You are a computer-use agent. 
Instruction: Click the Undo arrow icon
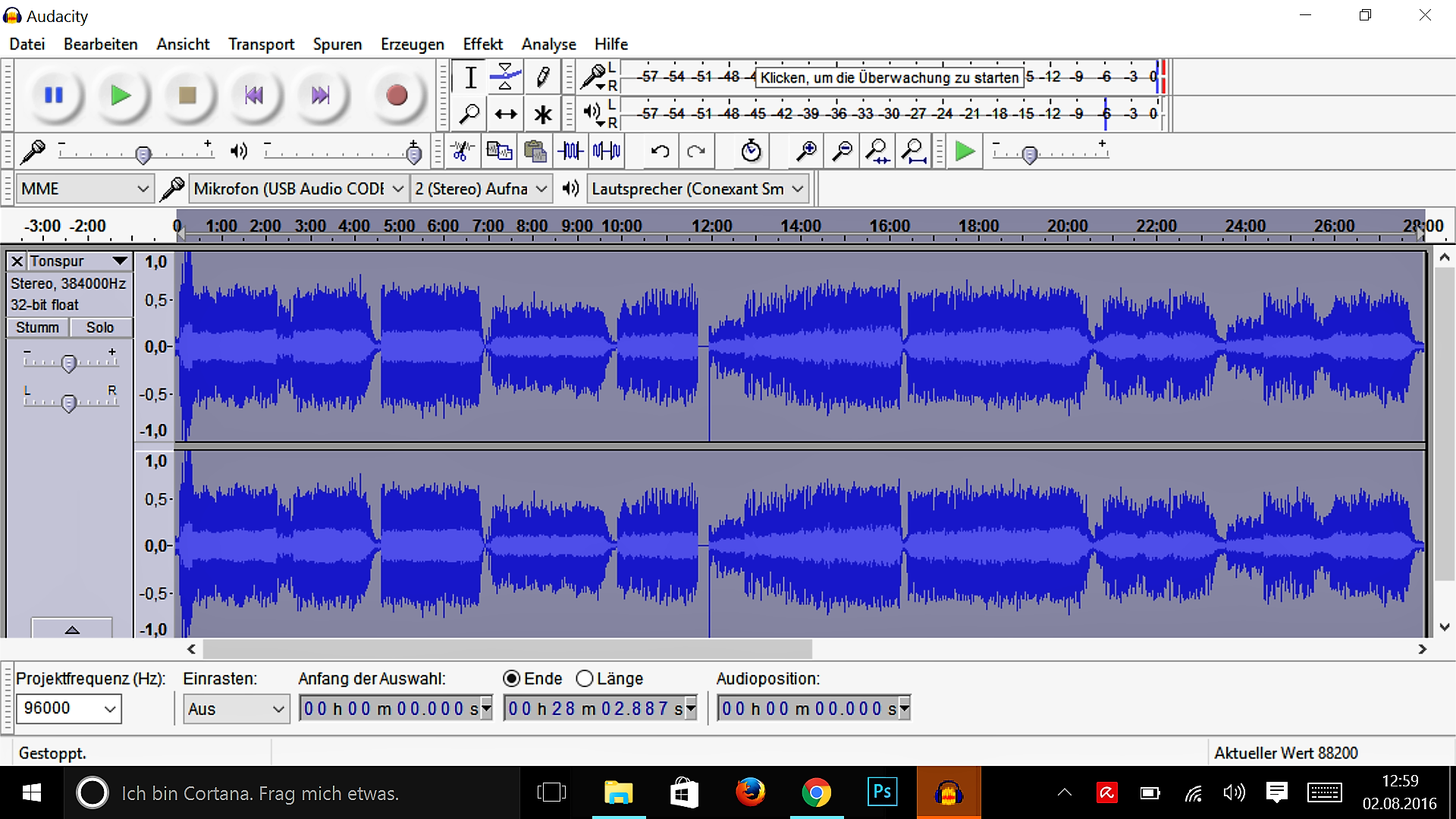[x=660, y=152]
